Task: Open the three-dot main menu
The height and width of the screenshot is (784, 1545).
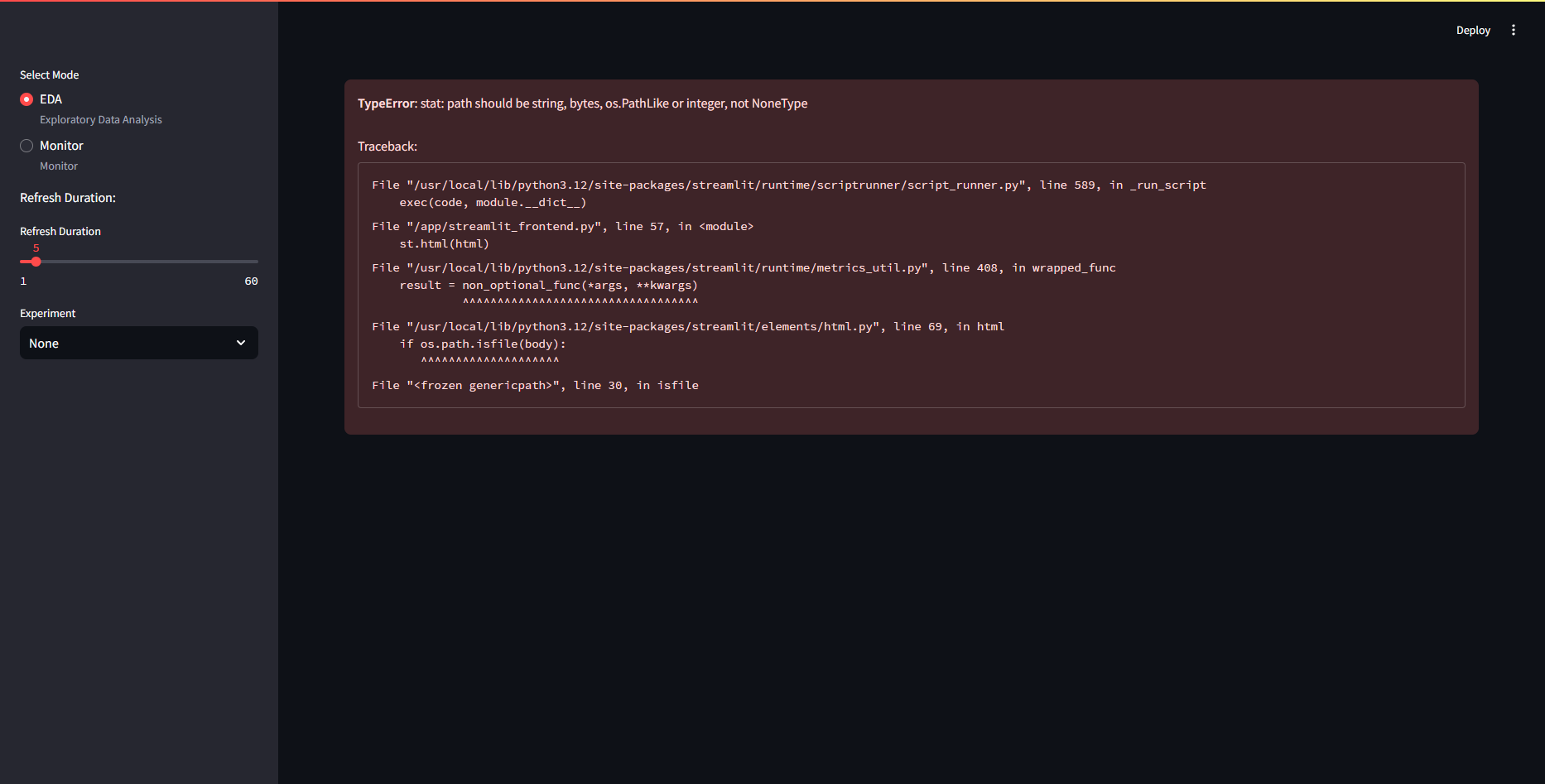Action: [x=1514, y=30]
